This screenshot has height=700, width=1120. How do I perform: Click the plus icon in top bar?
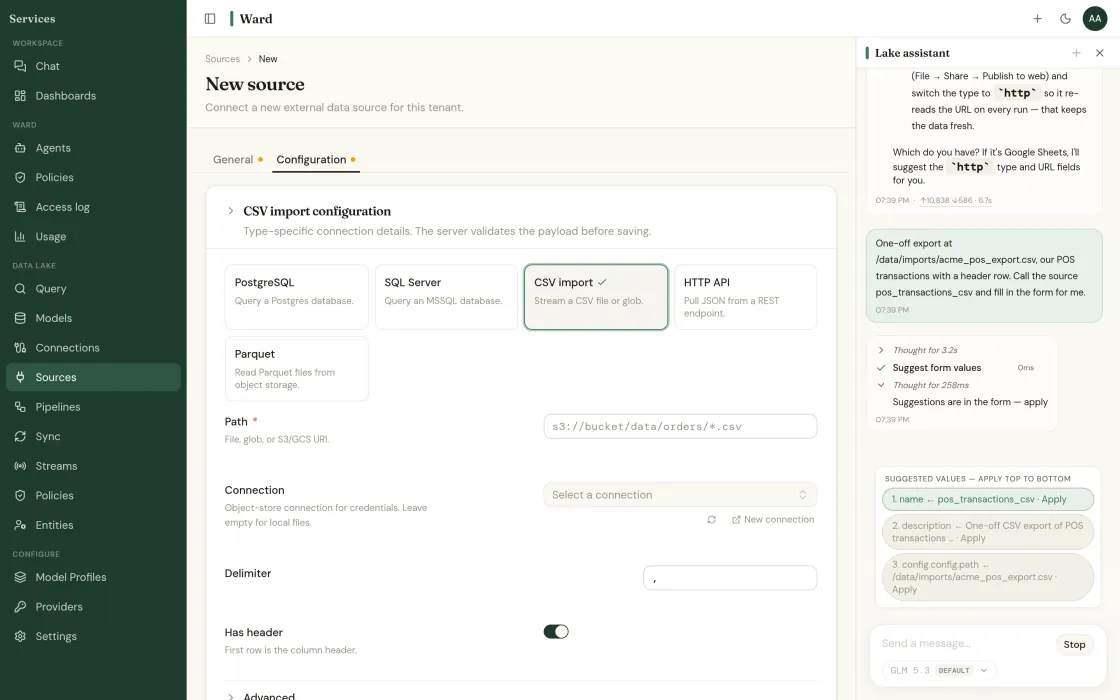[1037, 19]
